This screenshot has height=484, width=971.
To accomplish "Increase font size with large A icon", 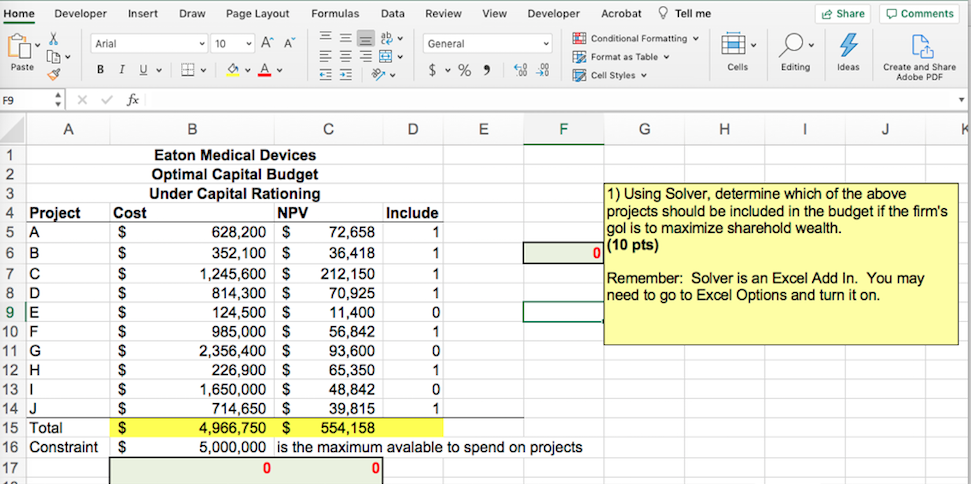I will pyautogui.click(x=267, y=43).
